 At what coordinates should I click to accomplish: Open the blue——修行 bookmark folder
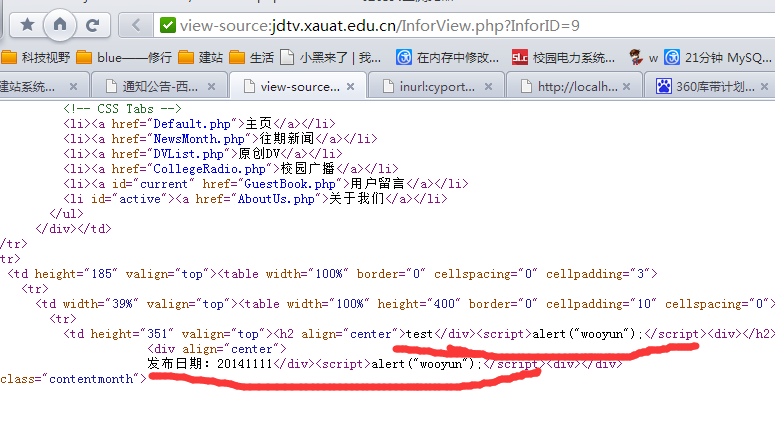pyautogui.click(x=125, y=58)
